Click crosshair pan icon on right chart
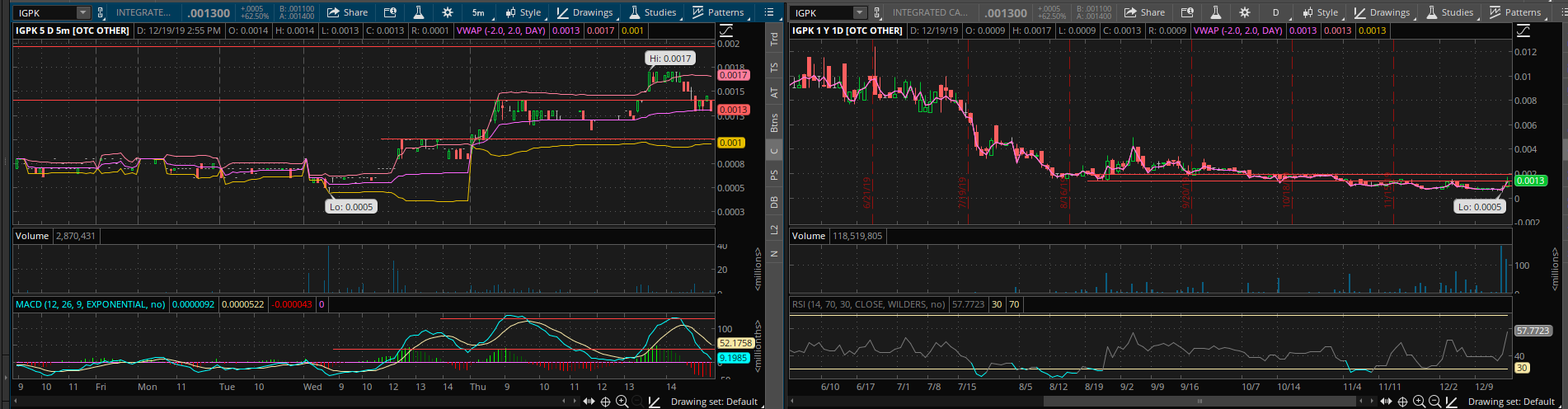1568x409 pixels. click(x=1402, y=402)
